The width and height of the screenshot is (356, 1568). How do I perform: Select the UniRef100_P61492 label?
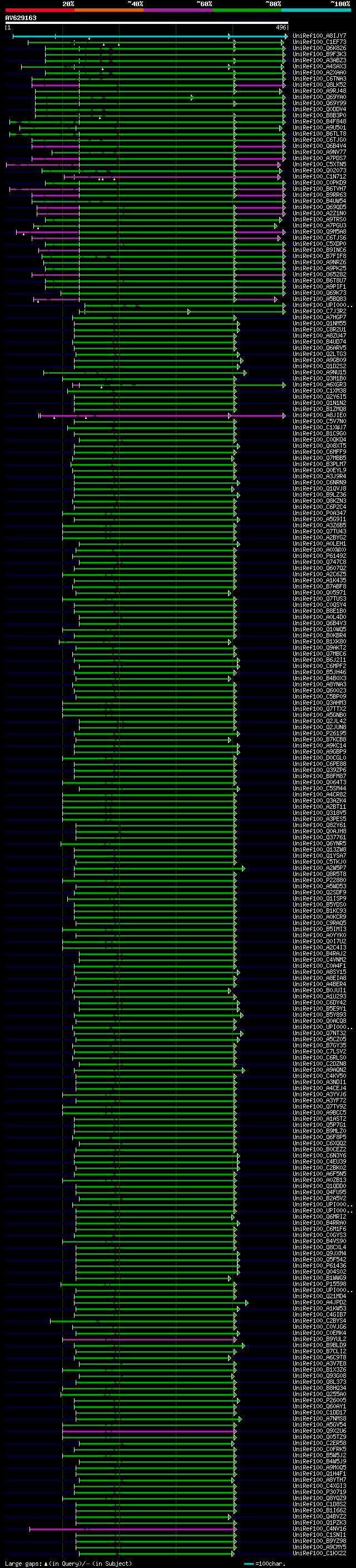pos(319,556)
